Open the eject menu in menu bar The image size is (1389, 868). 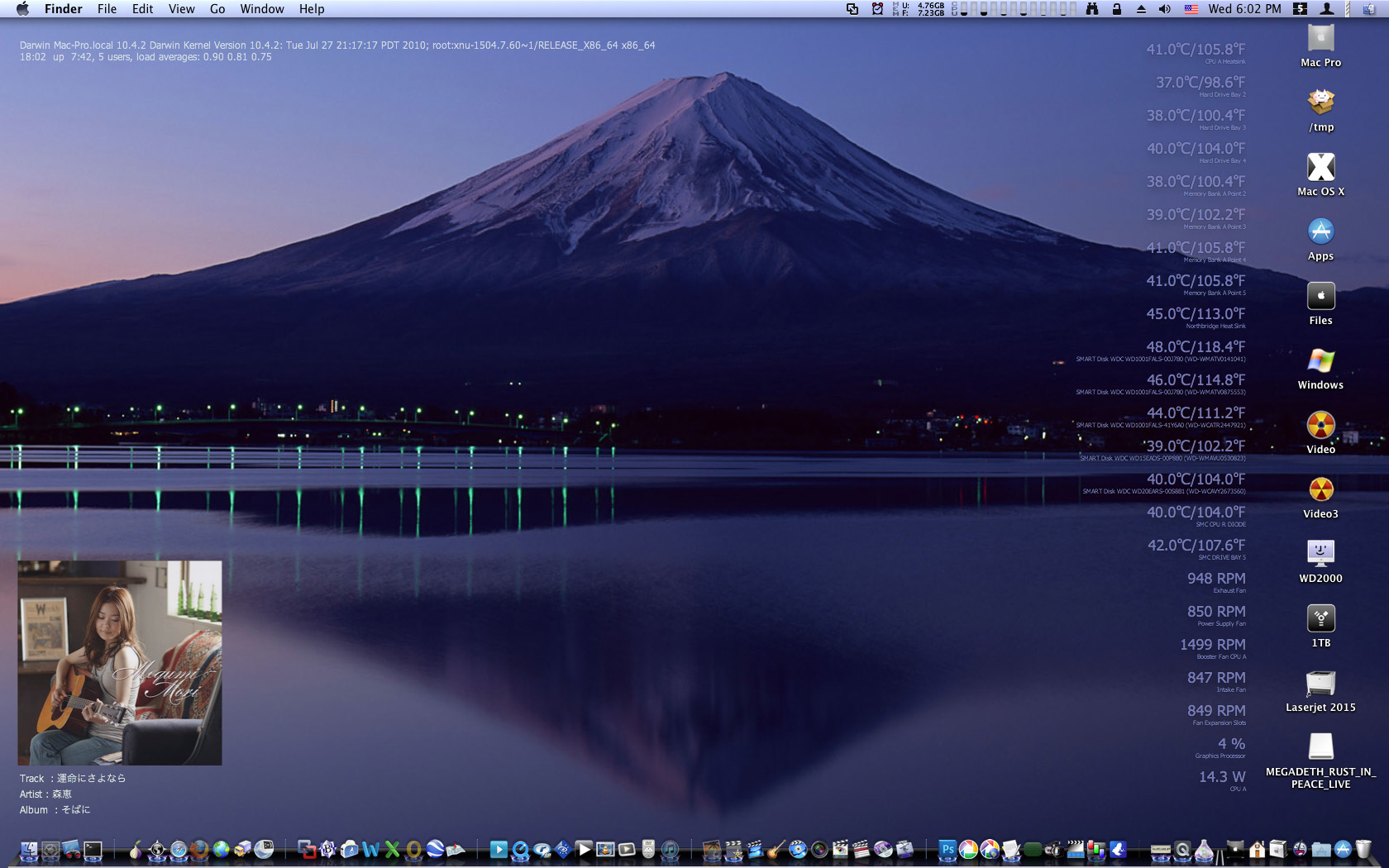pyautogui.click(x=1141, y=9)
